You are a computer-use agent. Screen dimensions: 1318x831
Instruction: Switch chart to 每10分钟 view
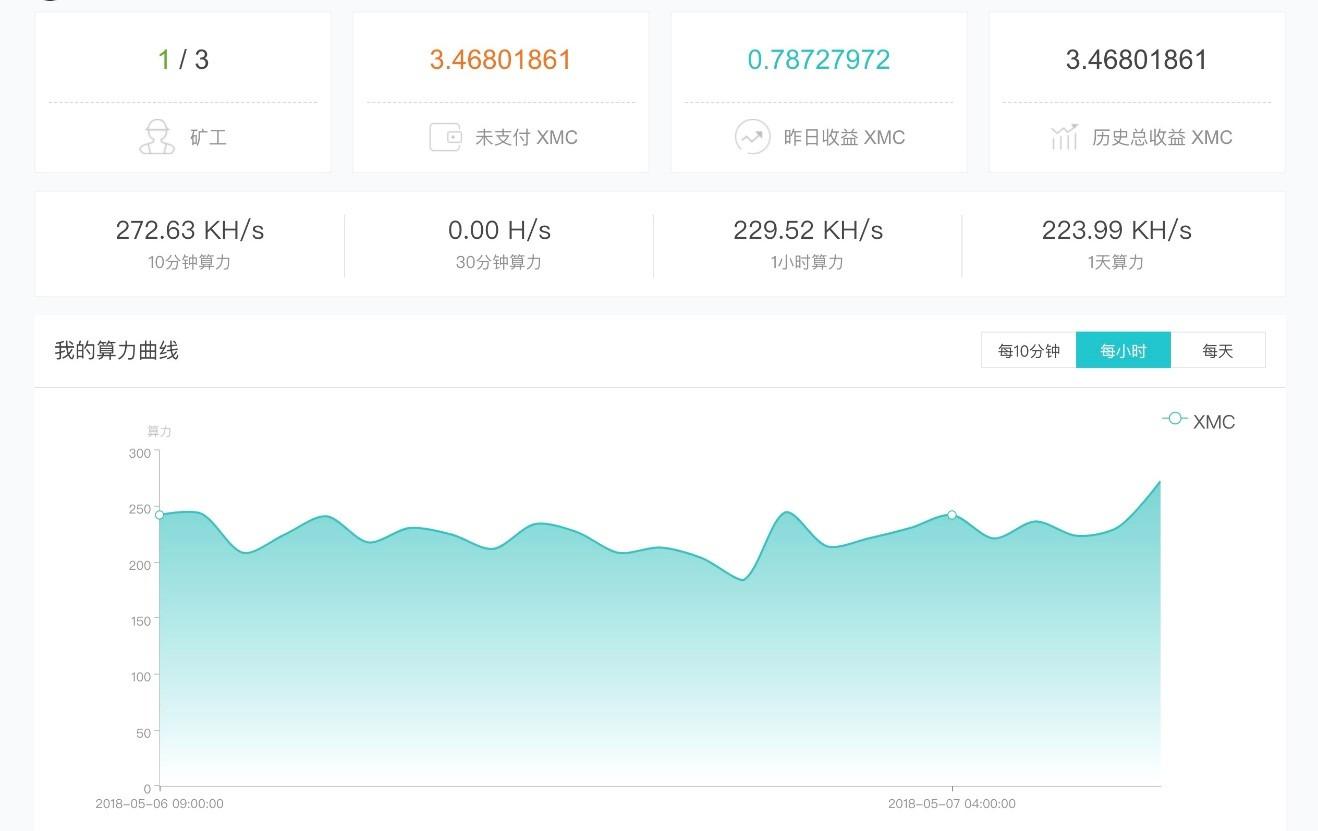(x=1029, y=351)
